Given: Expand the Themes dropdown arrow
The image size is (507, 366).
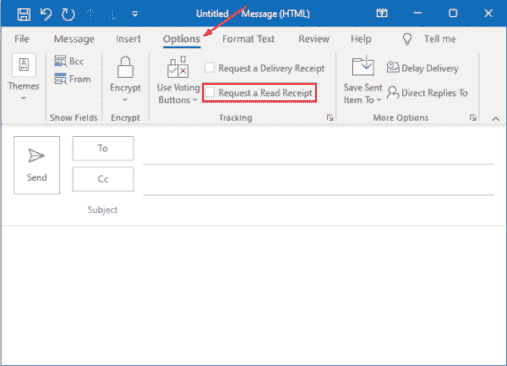Looking at the screenshot, I should point(23,98).
